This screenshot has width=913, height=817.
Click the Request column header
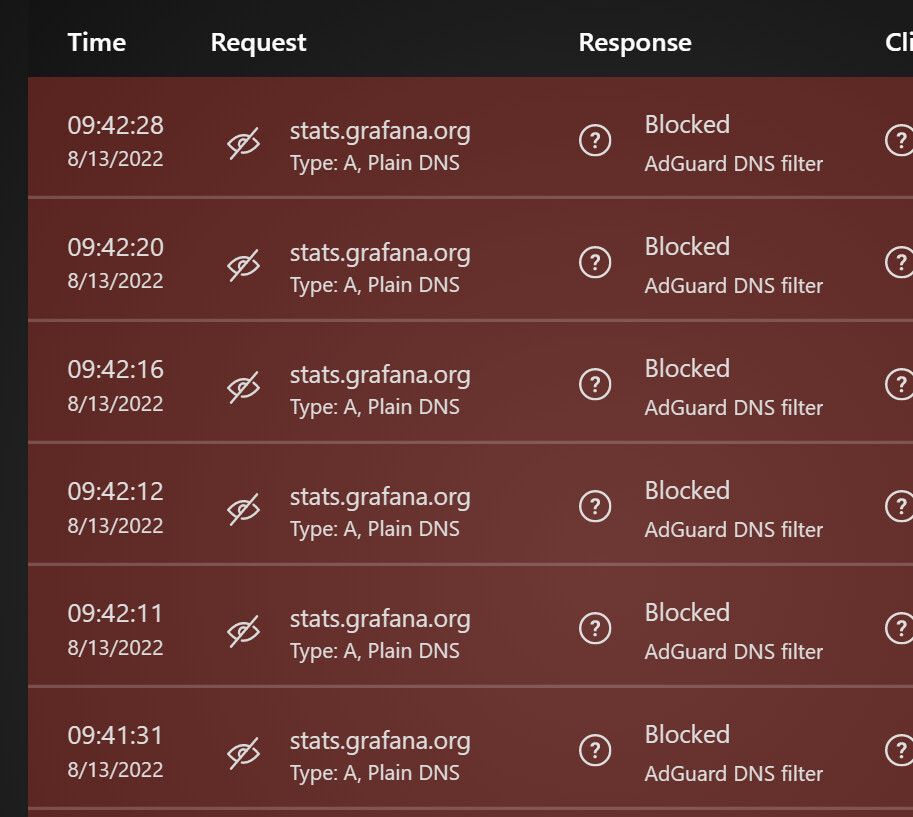[x=259, y=43]
